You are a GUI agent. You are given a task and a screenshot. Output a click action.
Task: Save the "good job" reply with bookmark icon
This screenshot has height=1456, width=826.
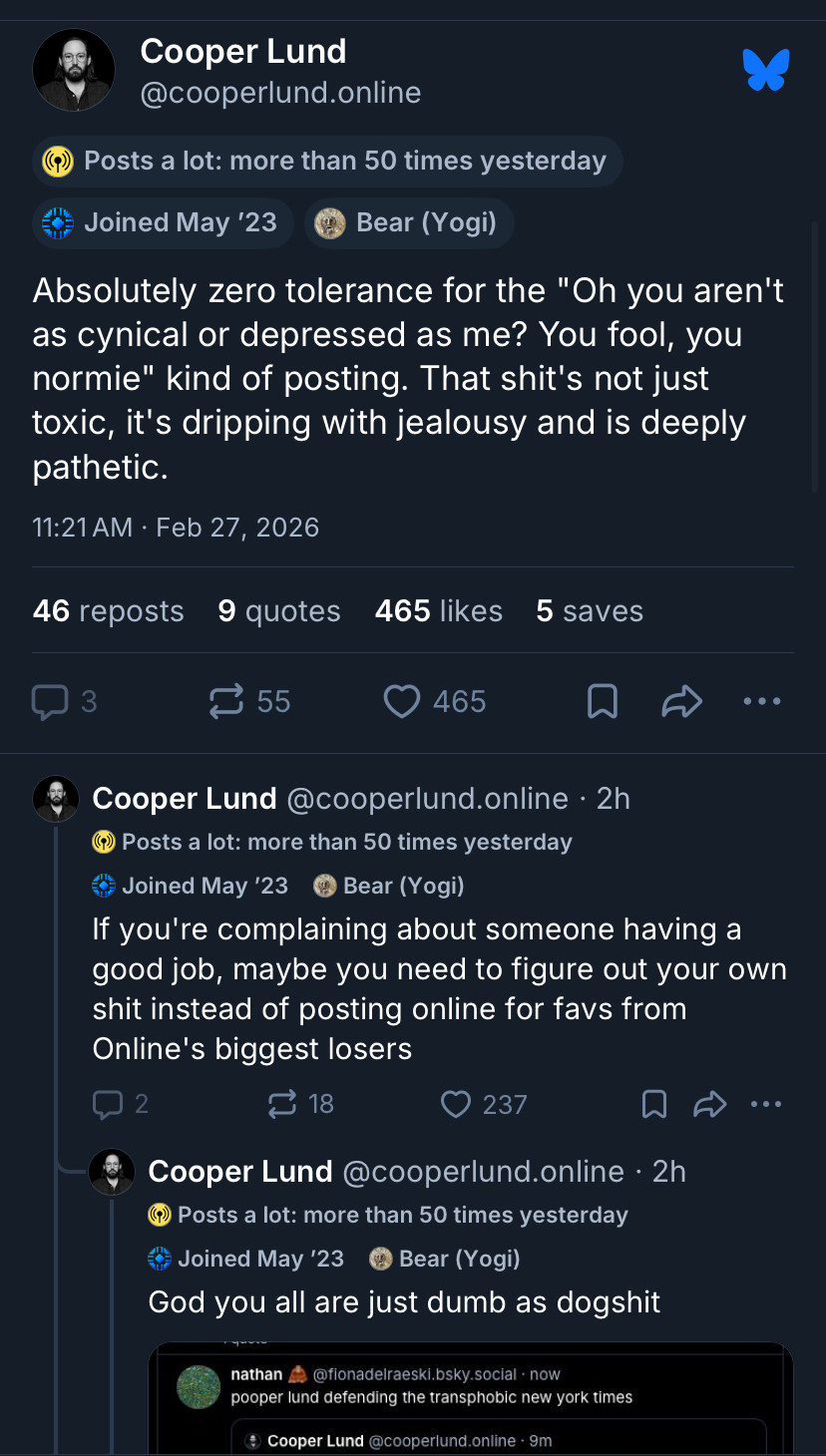click(x=654, y=1104)
